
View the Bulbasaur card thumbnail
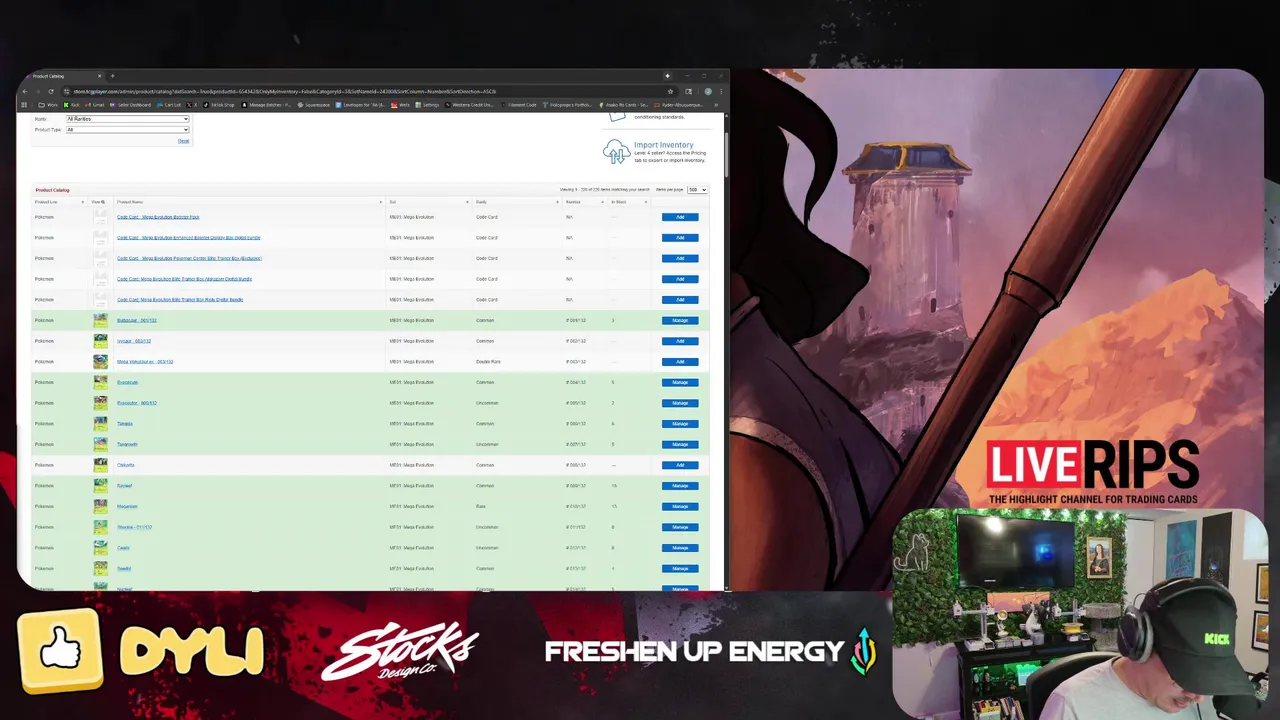[100, 320]
